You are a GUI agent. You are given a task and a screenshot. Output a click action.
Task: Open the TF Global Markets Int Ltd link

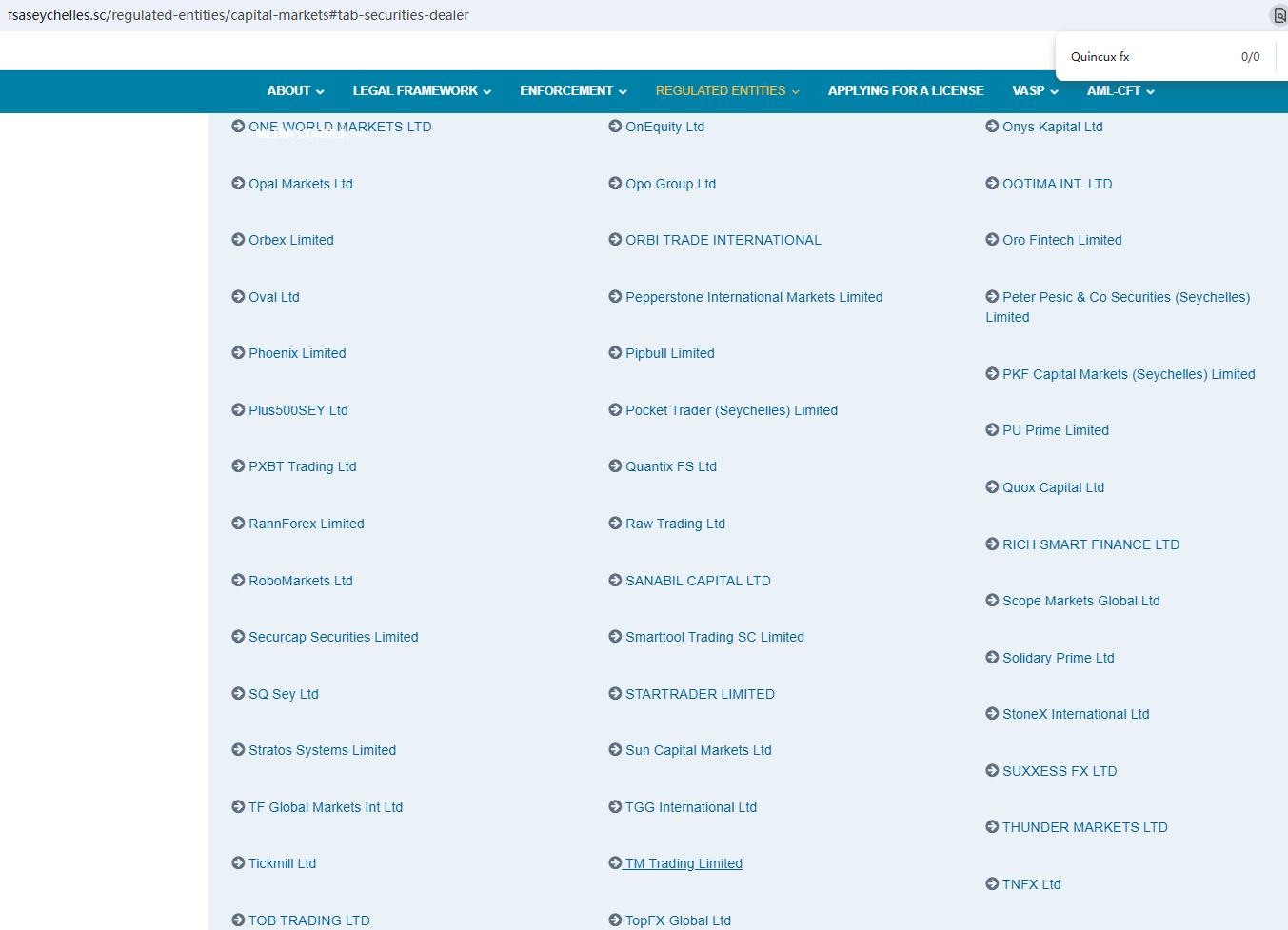click(x=326, y=807)
